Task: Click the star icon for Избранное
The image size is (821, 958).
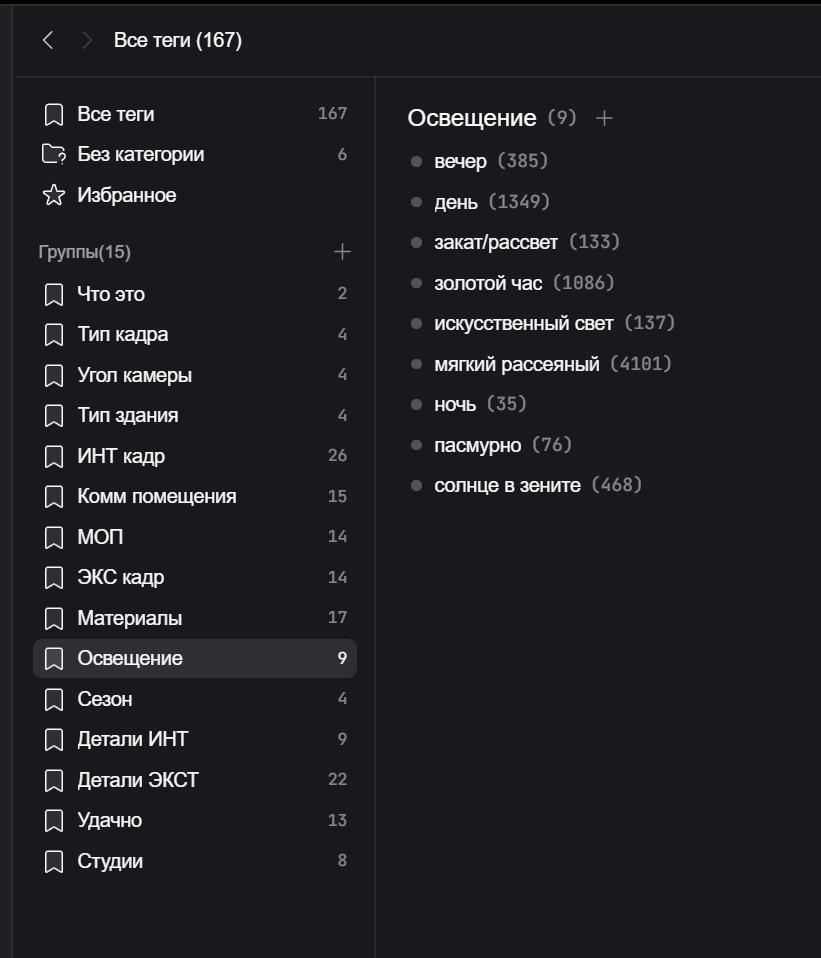Action: tap(54, 195)
